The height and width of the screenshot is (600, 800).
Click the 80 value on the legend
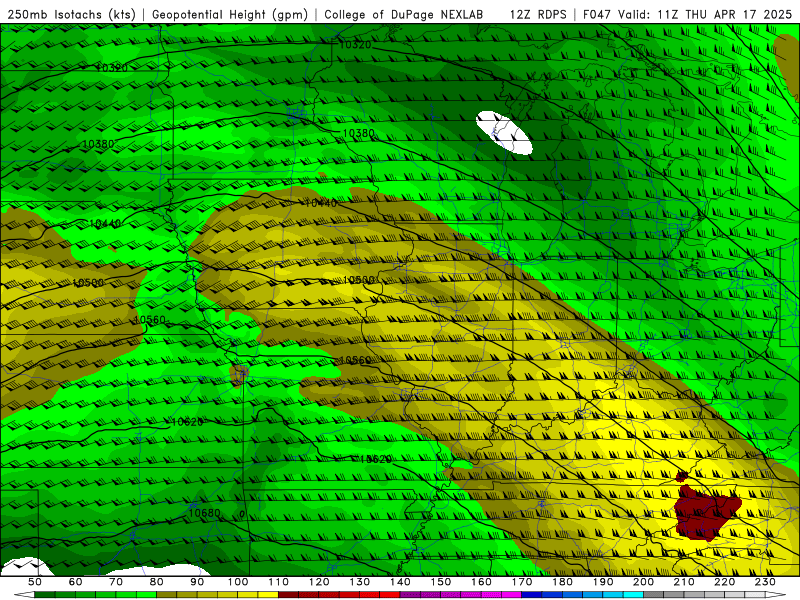pos(157,582)
